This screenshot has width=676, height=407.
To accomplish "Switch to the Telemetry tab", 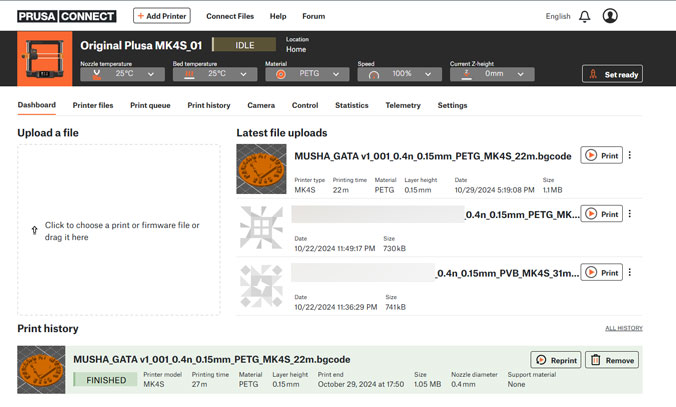I will coord(403,105).
